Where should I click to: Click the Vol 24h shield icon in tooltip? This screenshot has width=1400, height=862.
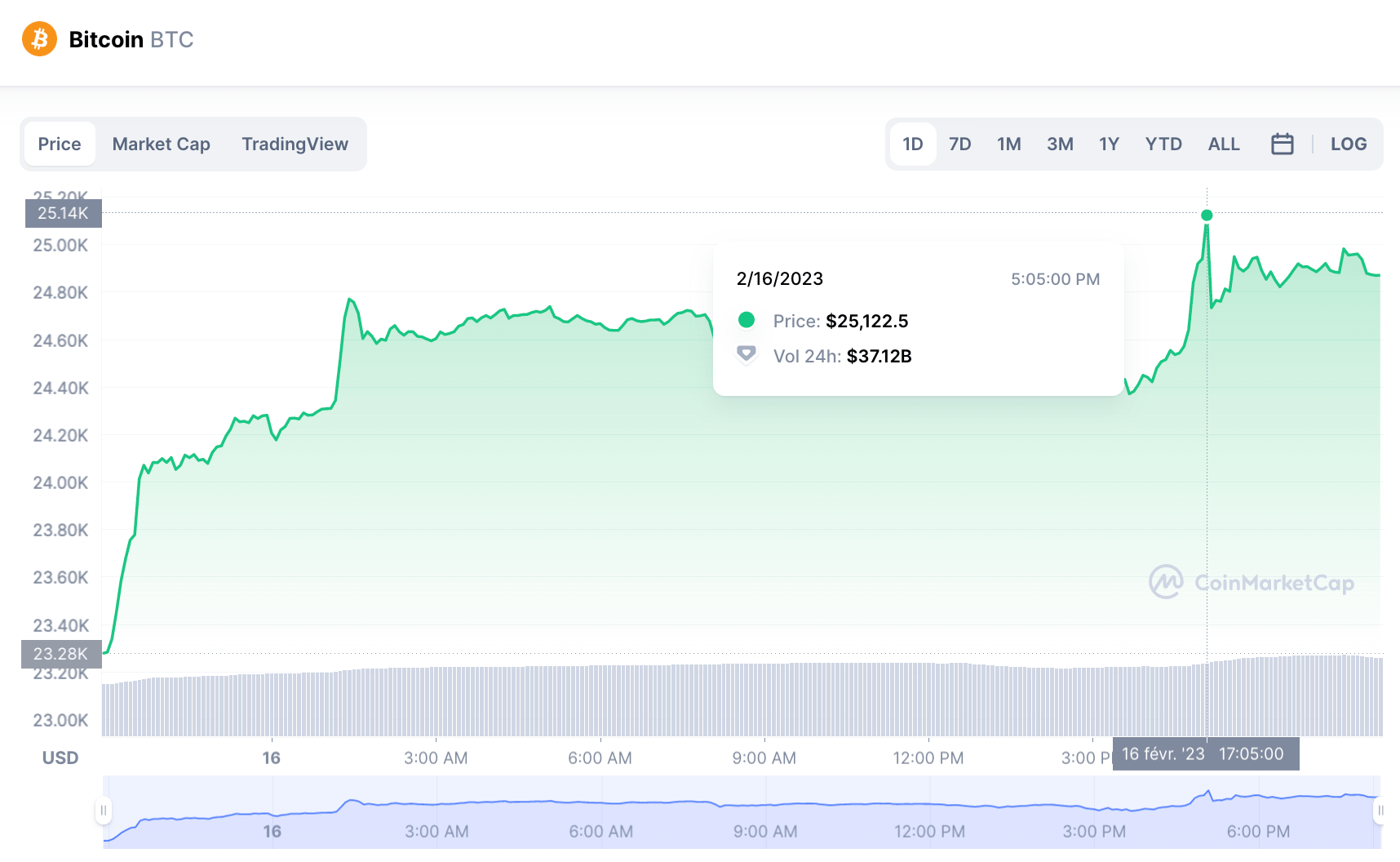click(x=747, y=354)
